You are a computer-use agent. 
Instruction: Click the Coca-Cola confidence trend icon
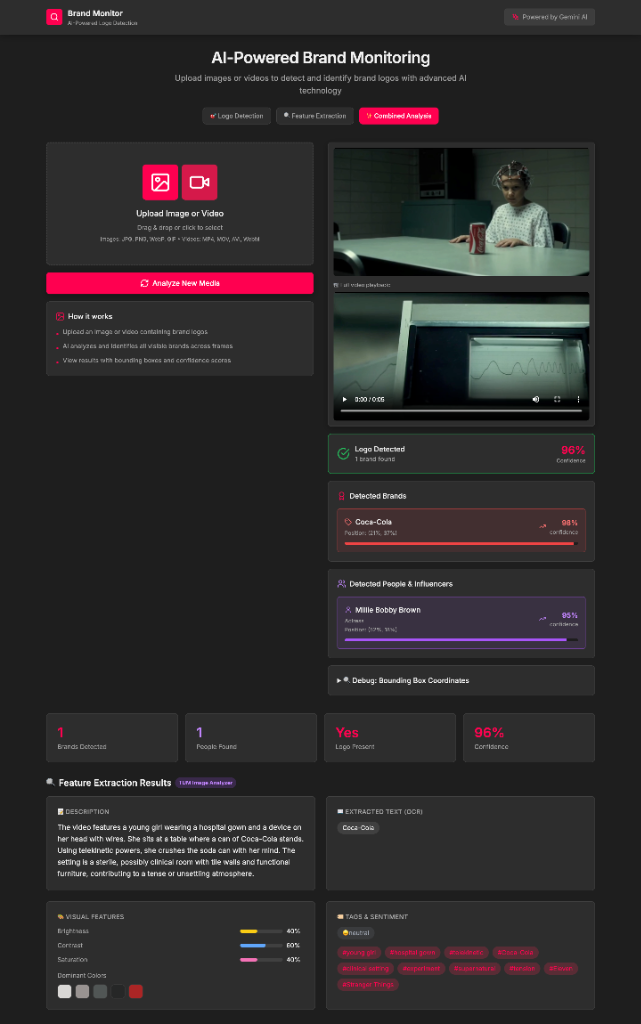click(542, 526)
